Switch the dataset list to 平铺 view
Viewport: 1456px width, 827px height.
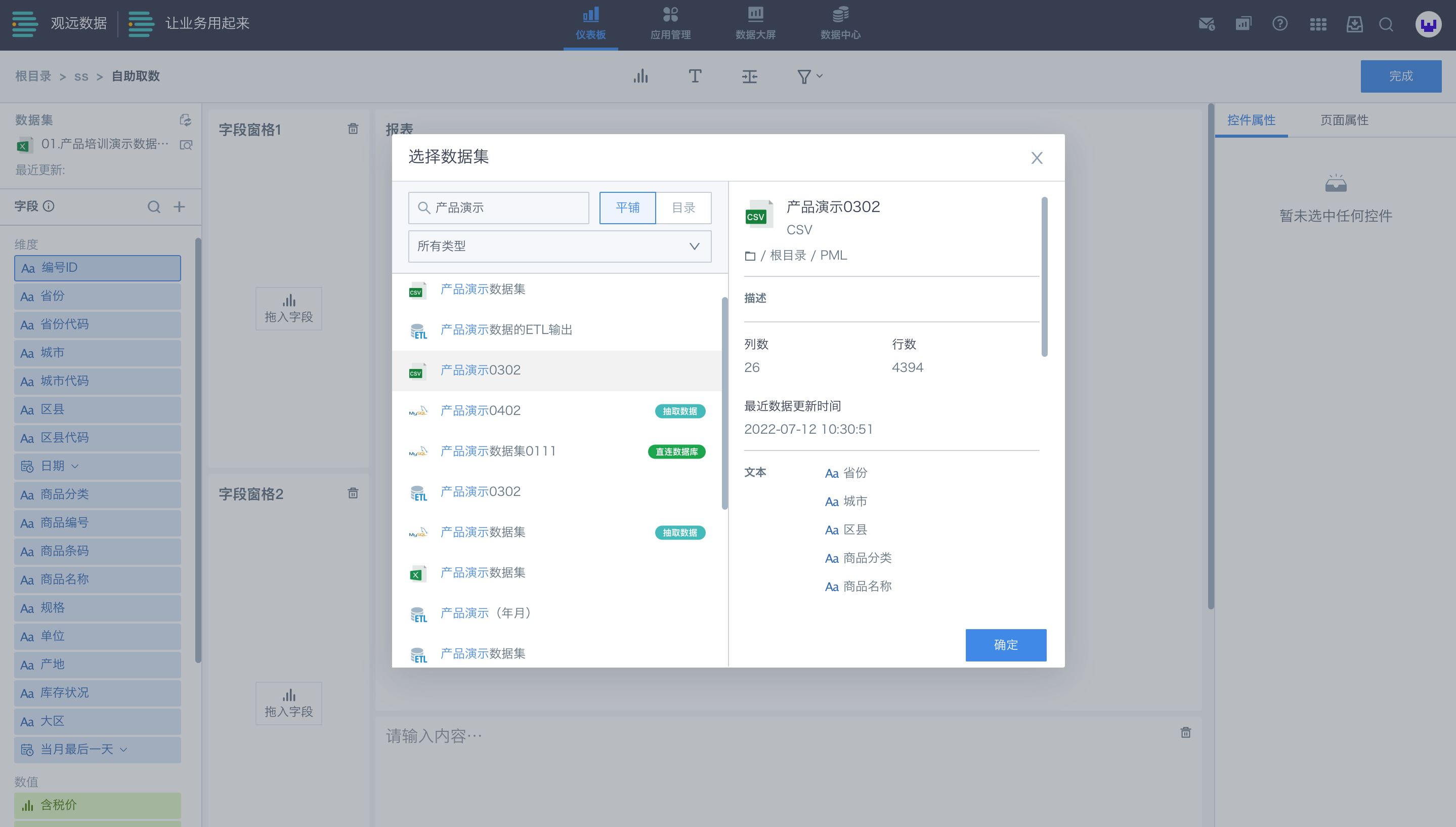coord(627,208)
